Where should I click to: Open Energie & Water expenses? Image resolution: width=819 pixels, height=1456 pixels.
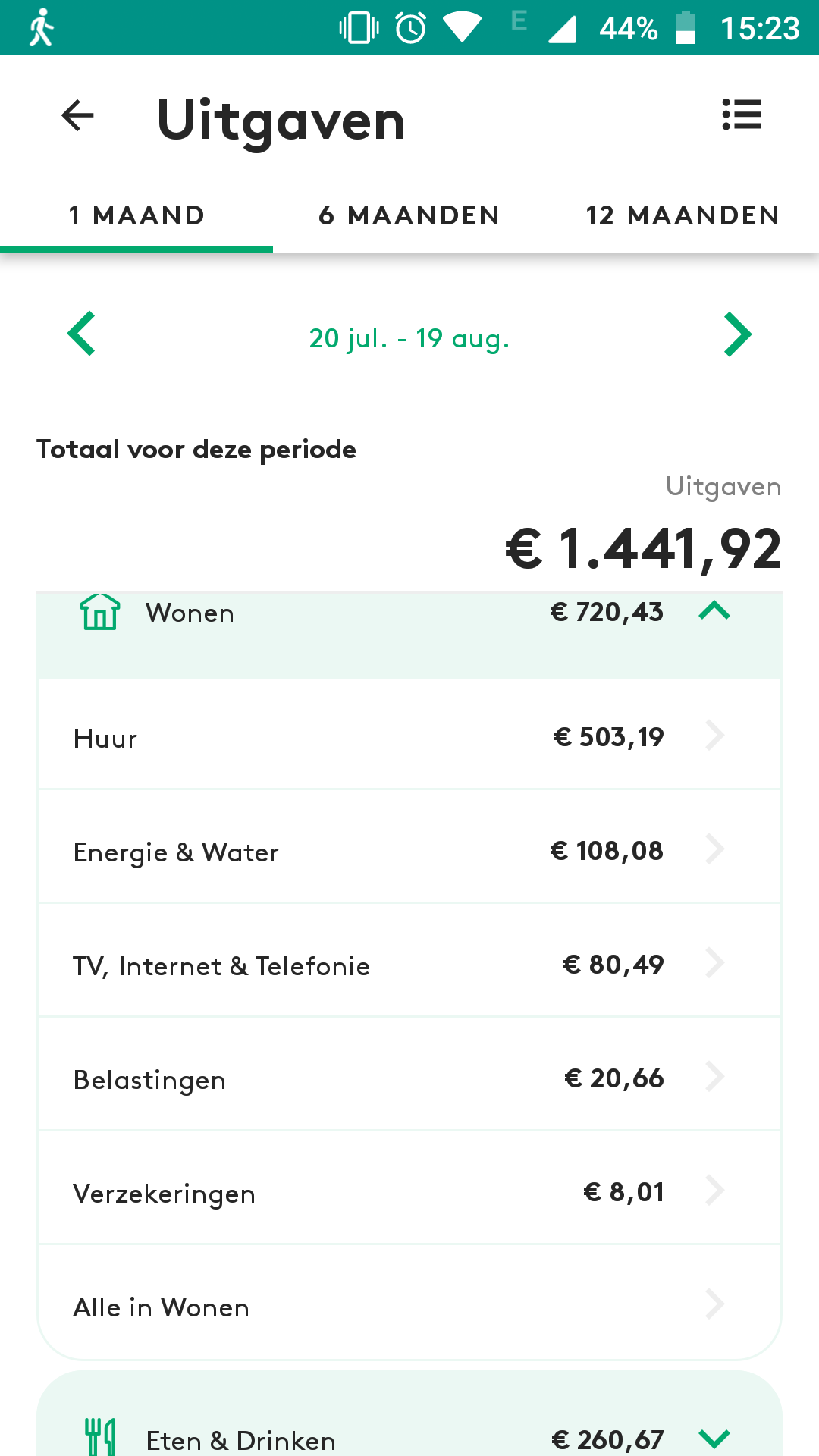click(409, 849)
